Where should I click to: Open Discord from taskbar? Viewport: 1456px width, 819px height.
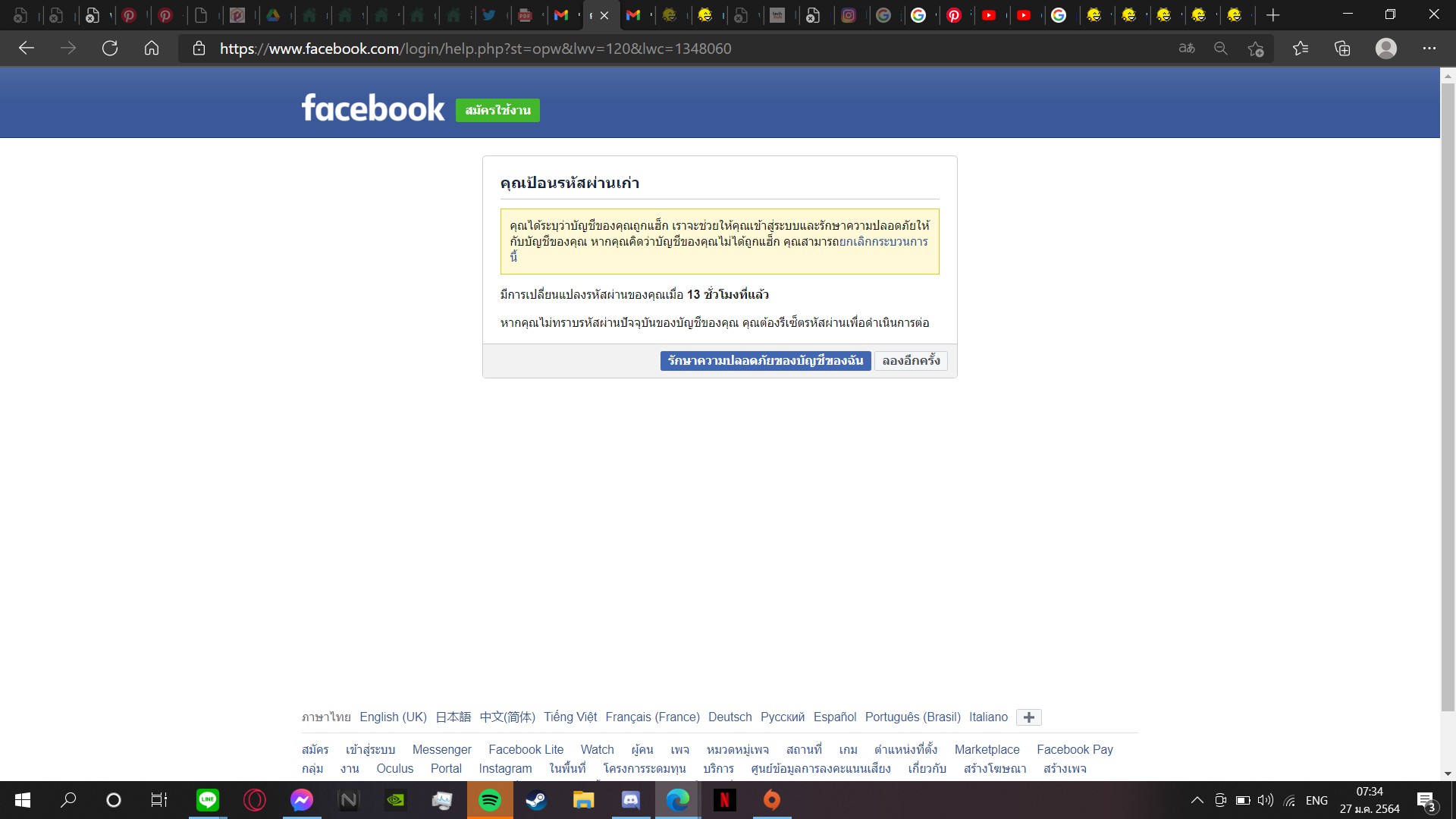pyautogui.click(x=631, y=800)
